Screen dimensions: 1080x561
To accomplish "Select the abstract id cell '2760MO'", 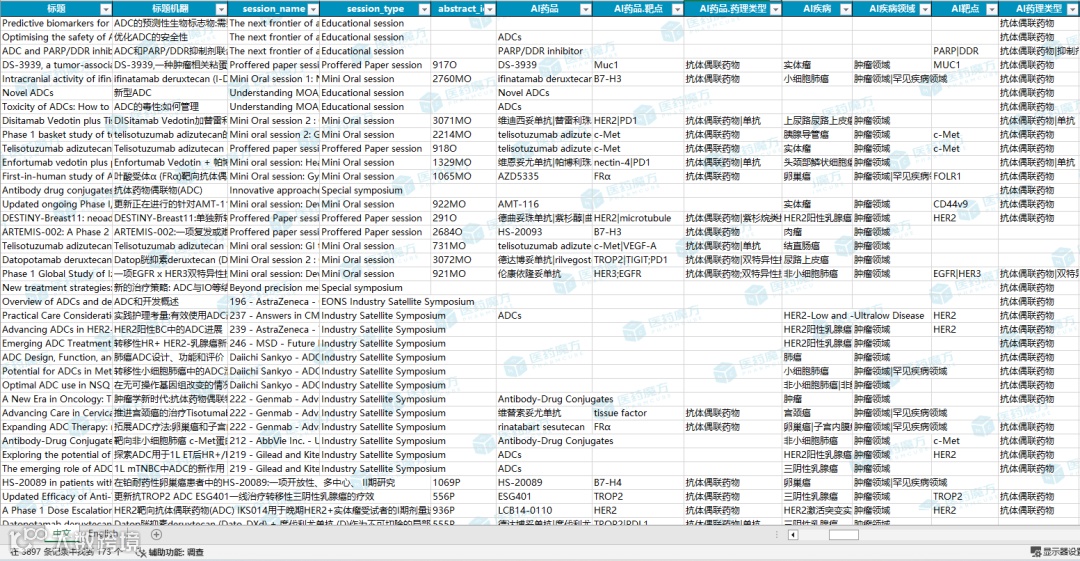I will click(464, 79).
